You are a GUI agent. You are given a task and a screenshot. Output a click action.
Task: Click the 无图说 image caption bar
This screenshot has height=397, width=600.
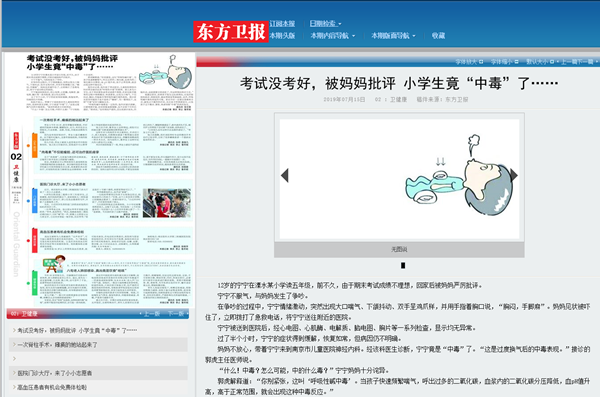[399, 250]
